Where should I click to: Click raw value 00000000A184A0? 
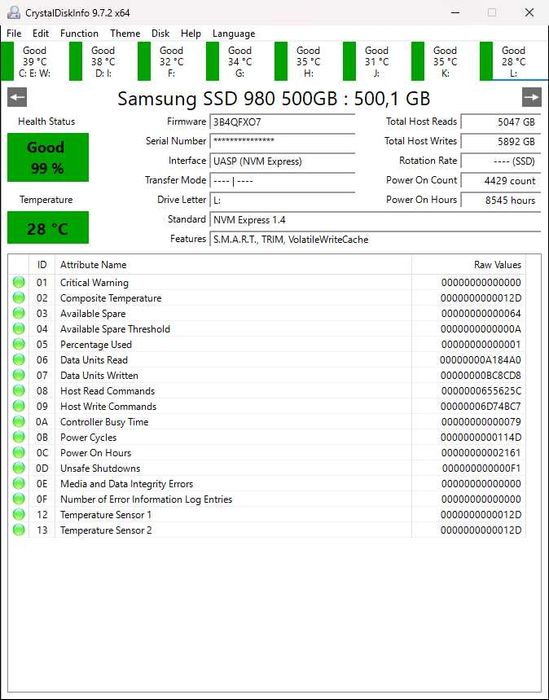tap(480, 360)
